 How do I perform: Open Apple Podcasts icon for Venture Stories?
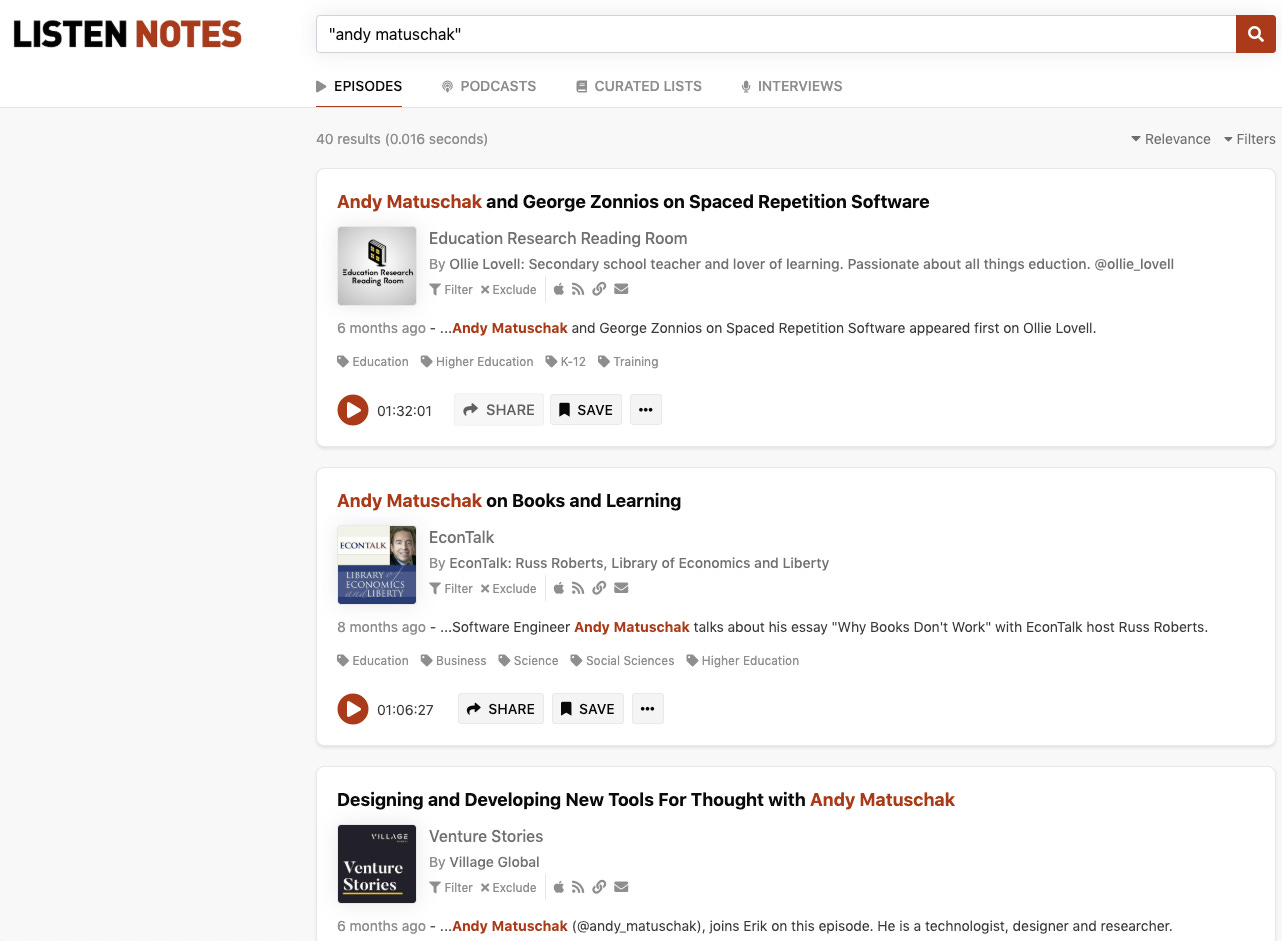pos(559,887)
